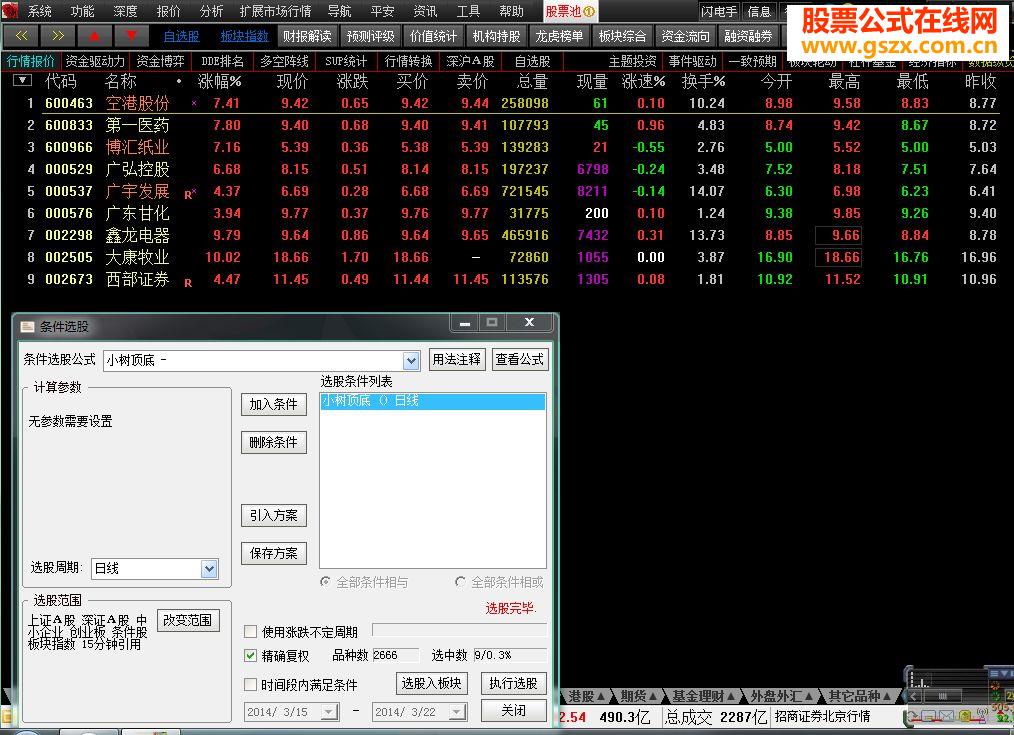Click the 查看公式 button
Image resolution: width=1014 pixels, height=735 pixels.
(x=519, y=359)
